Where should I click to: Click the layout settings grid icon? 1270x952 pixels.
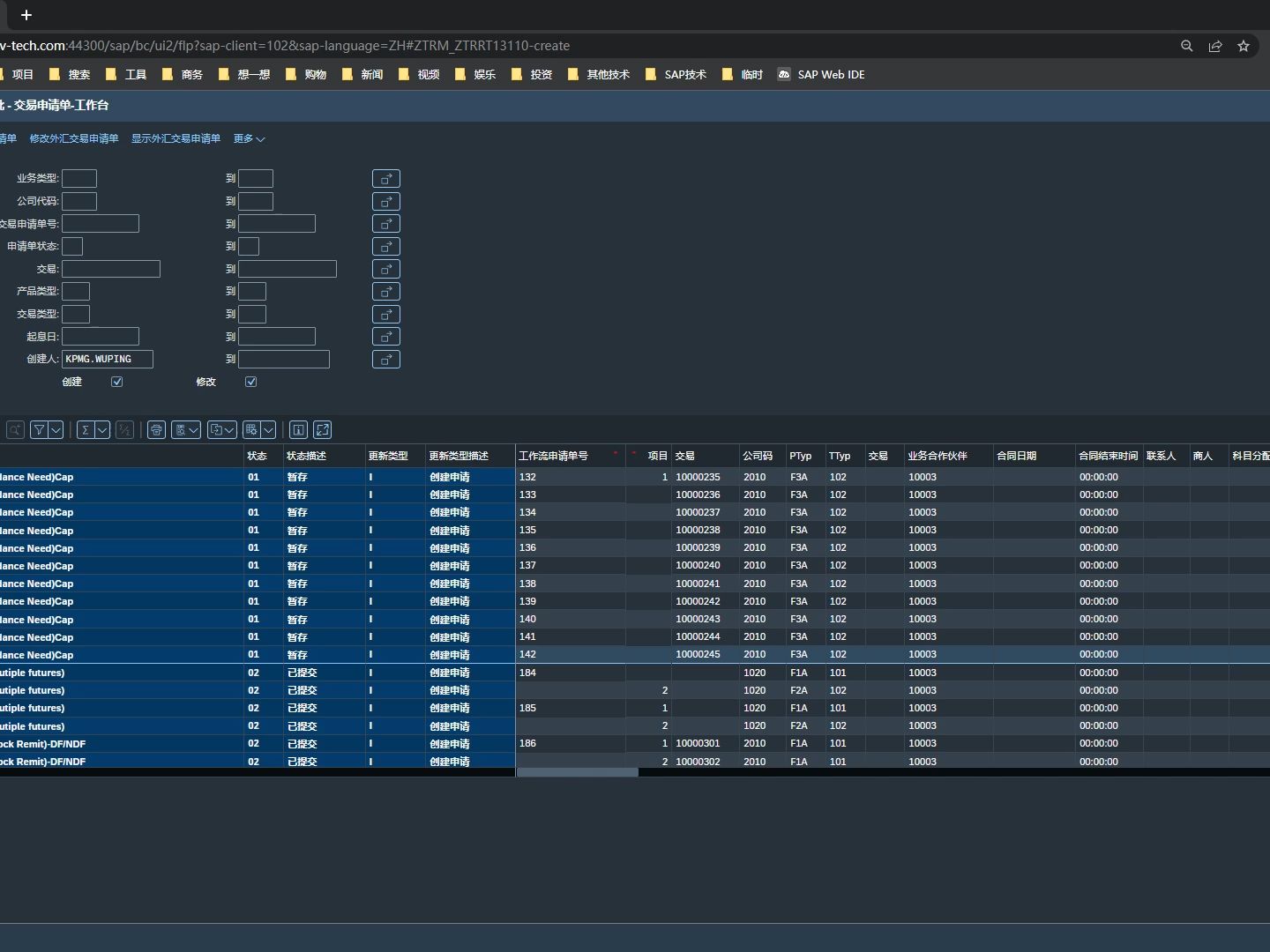pyautogui.click(x=251, y=430)
